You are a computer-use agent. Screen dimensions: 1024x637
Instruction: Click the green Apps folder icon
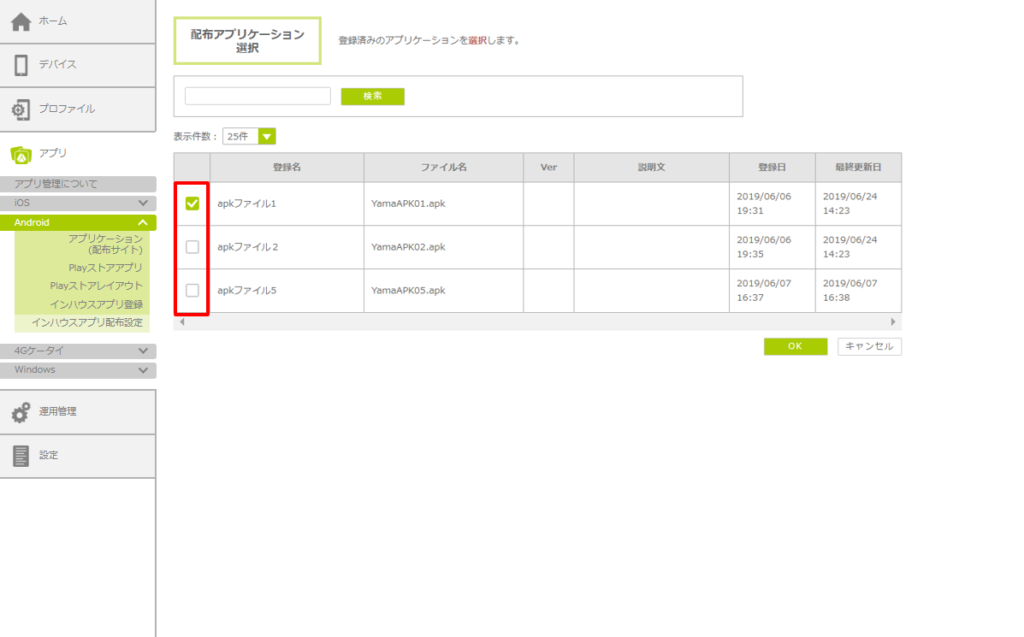[x=21, y=154]
